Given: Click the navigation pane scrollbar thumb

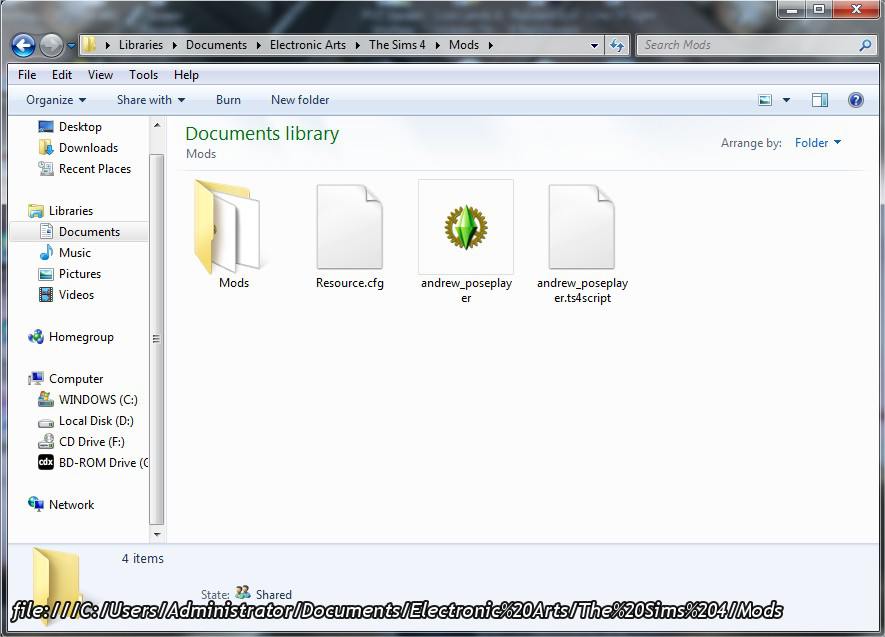Looking at the screenshot, I should [157, 339].
